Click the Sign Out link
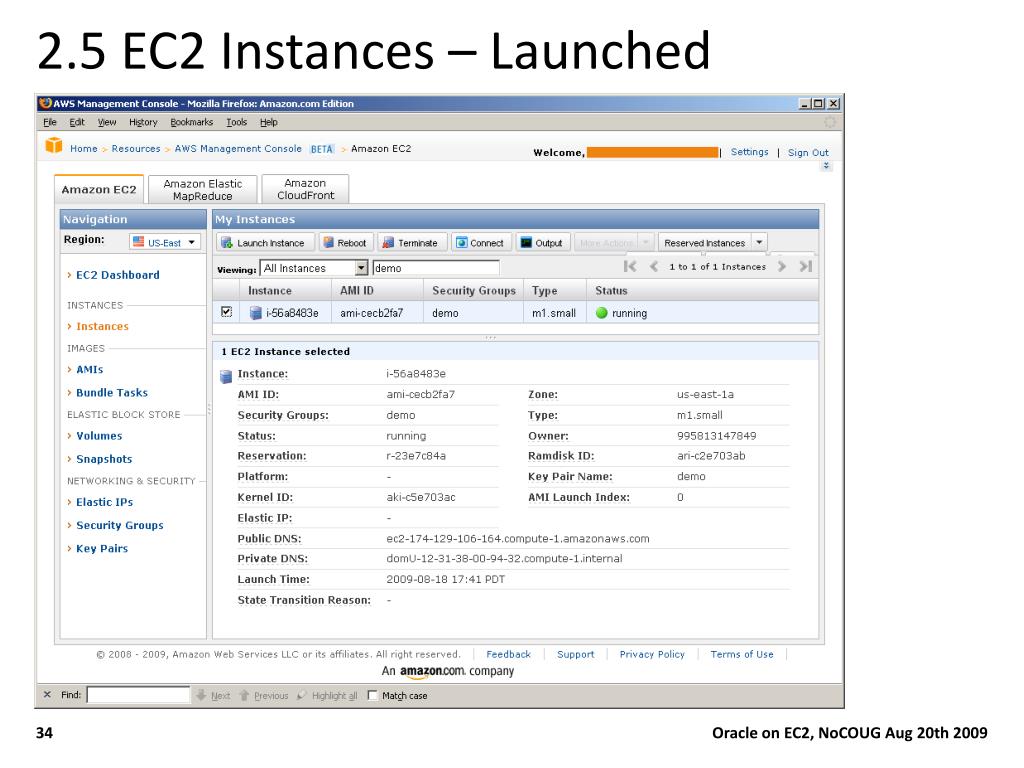1024x768 pixels. 808,153
